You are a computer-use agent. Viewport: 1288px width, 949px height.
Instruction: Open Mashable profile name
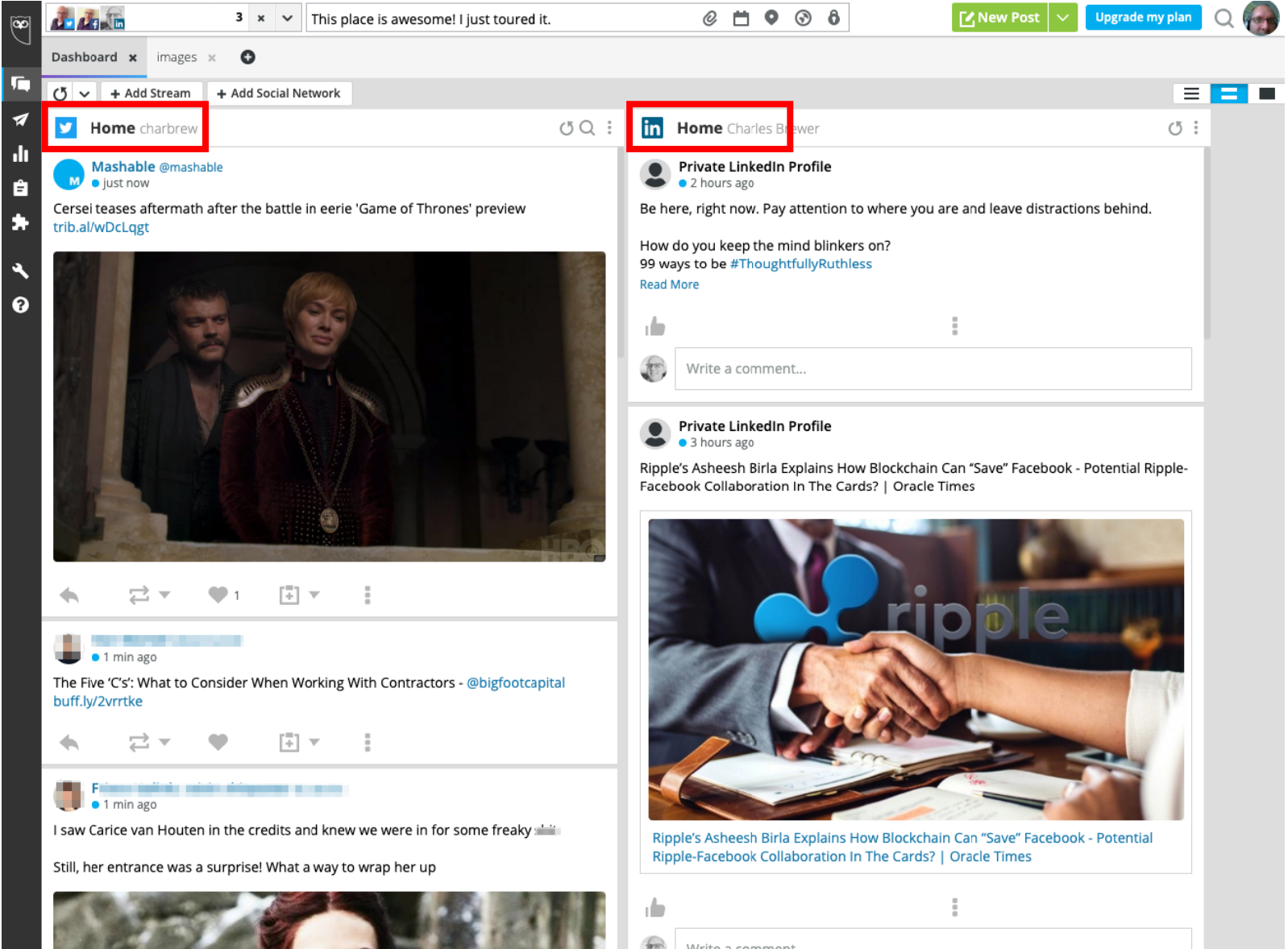(x=123, y=167)
